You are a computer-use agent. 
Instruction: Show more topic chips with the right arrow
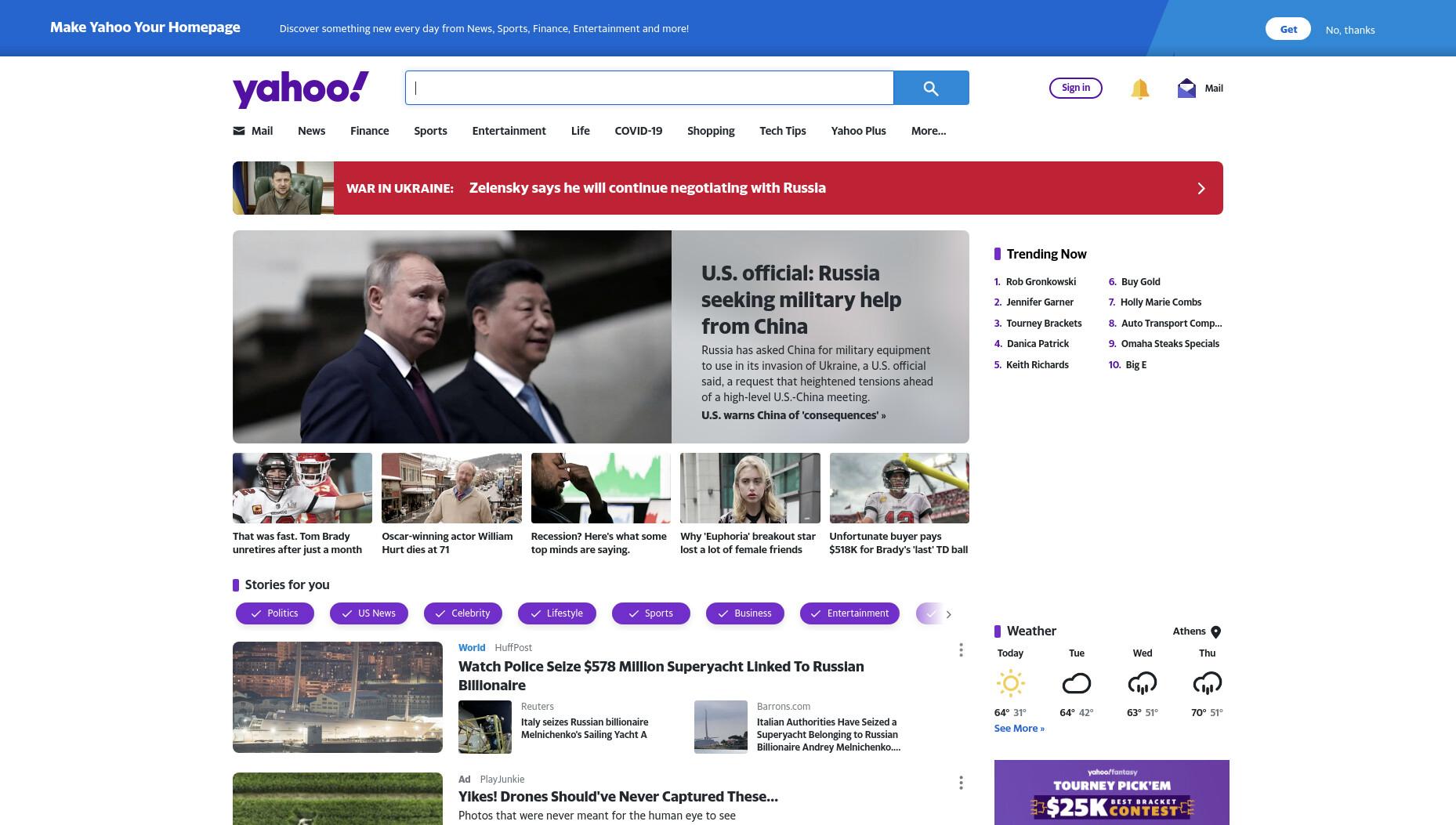[948, 614]
